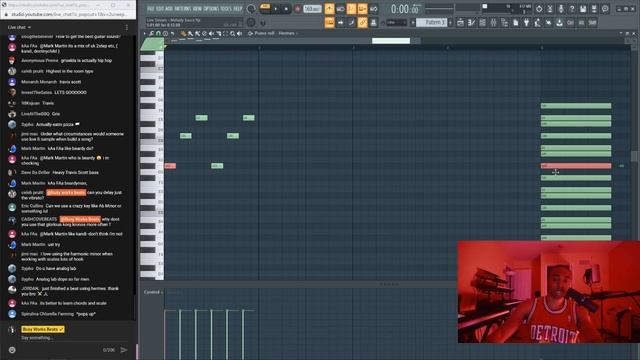Open the Piano roll view from top toolbar
This screenshot has width=640, height=360.
pos(472,22)
